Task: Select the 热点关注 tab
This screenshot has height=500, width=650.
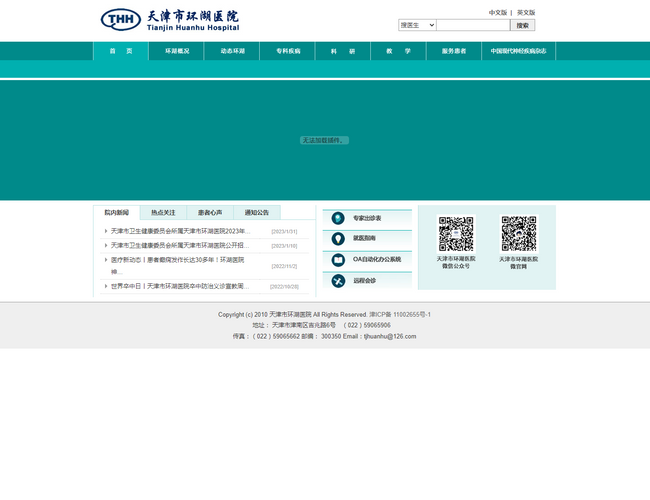Action: [163, 213]
